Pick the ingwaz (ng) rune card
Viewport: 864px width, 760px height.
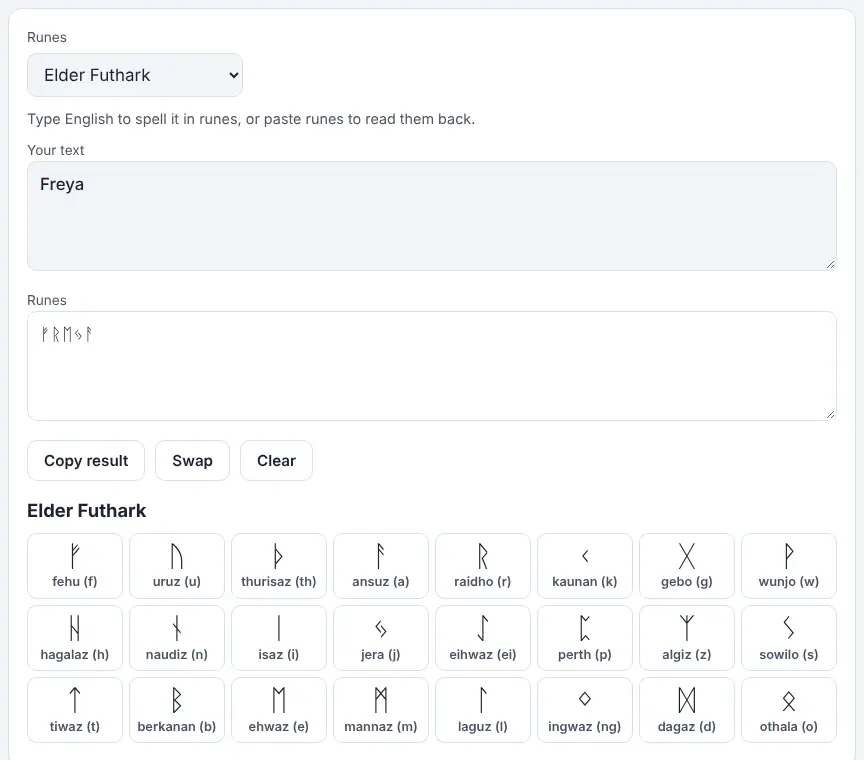coord(585,710)
